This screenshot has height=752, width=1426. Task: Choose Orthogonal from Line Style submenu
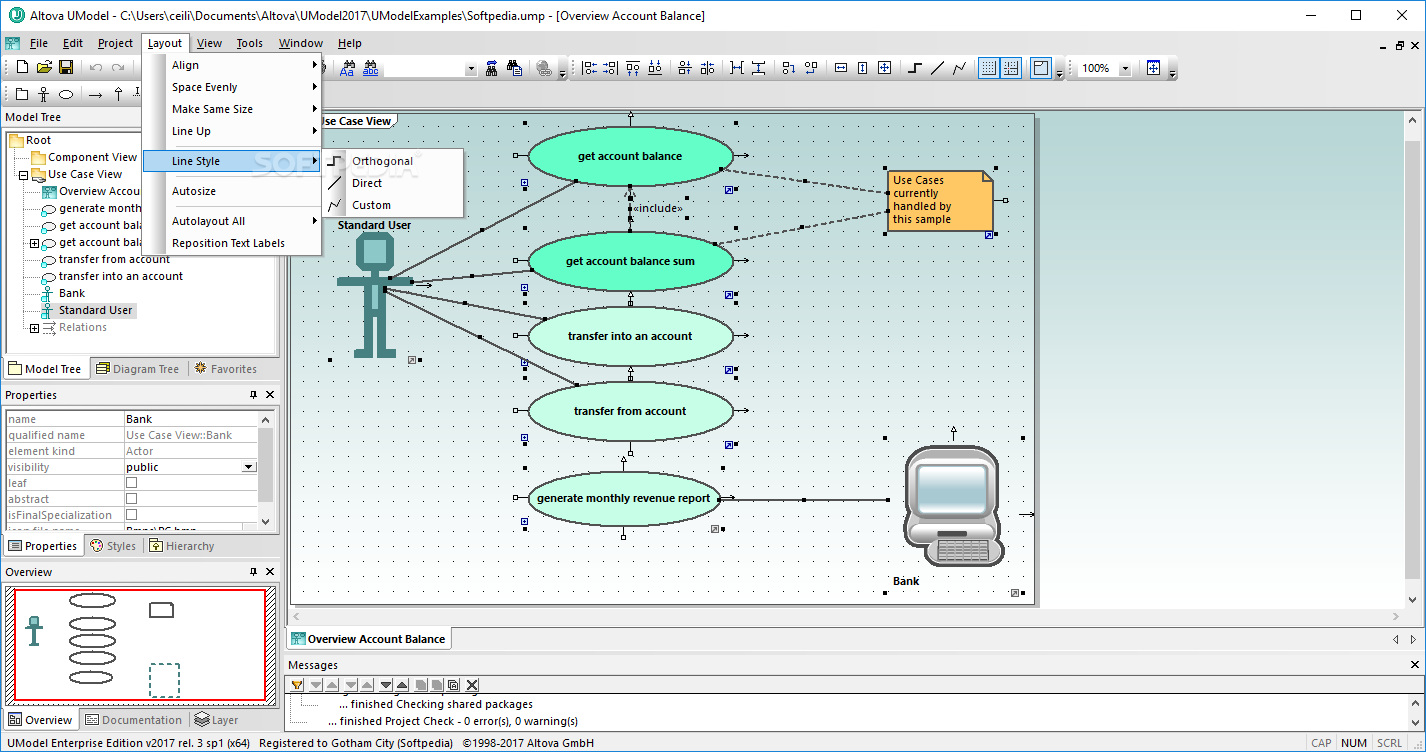point(393,161)
